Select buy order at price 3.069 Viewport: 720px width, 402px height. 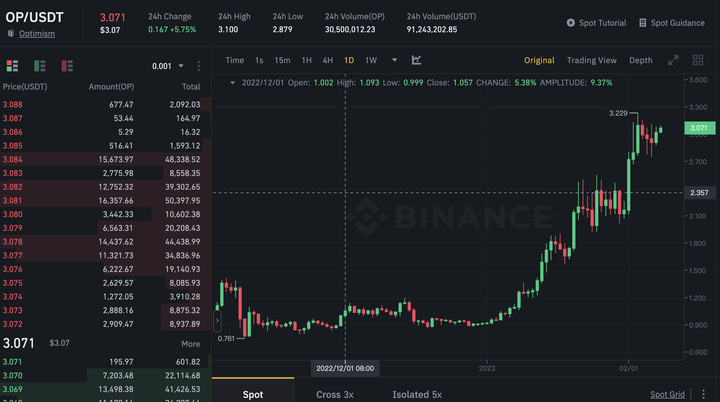106,389
